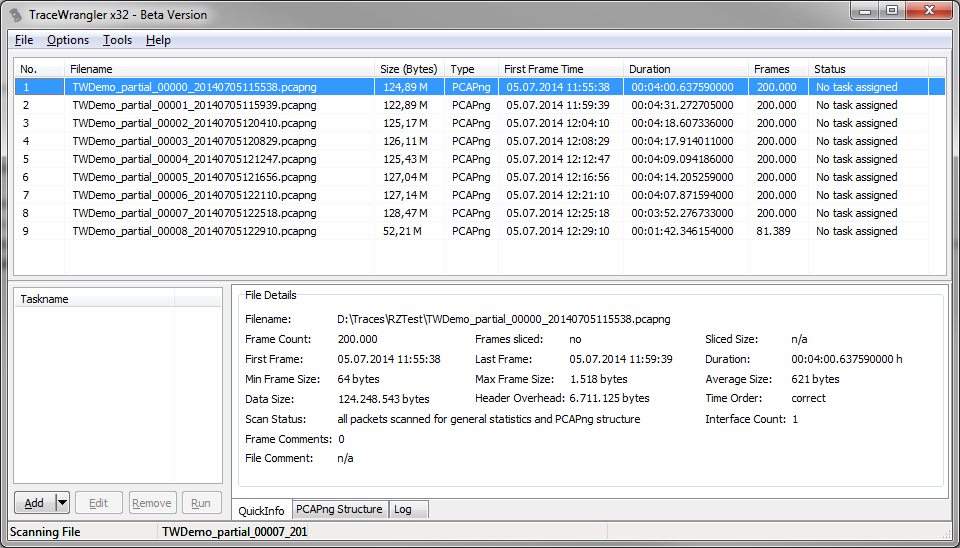Screen dimensions: 960x548
Task: Click the Scanning File status bar entry
Action: (45, 532)
